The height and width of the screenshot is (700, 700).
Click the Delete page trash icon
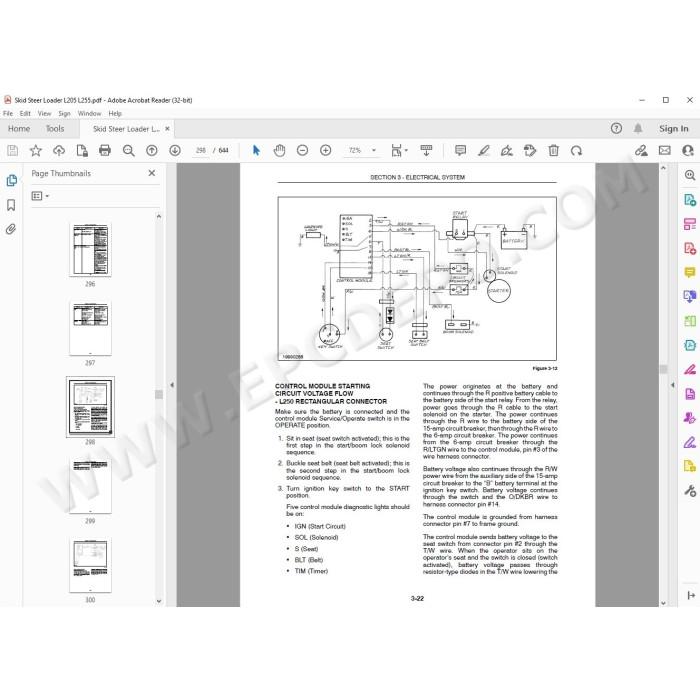coord(554,150)
